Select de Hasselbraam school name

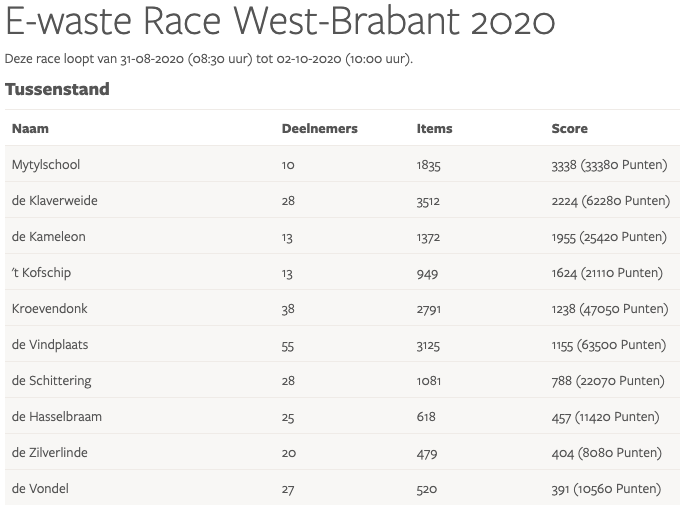pos(56,417)
